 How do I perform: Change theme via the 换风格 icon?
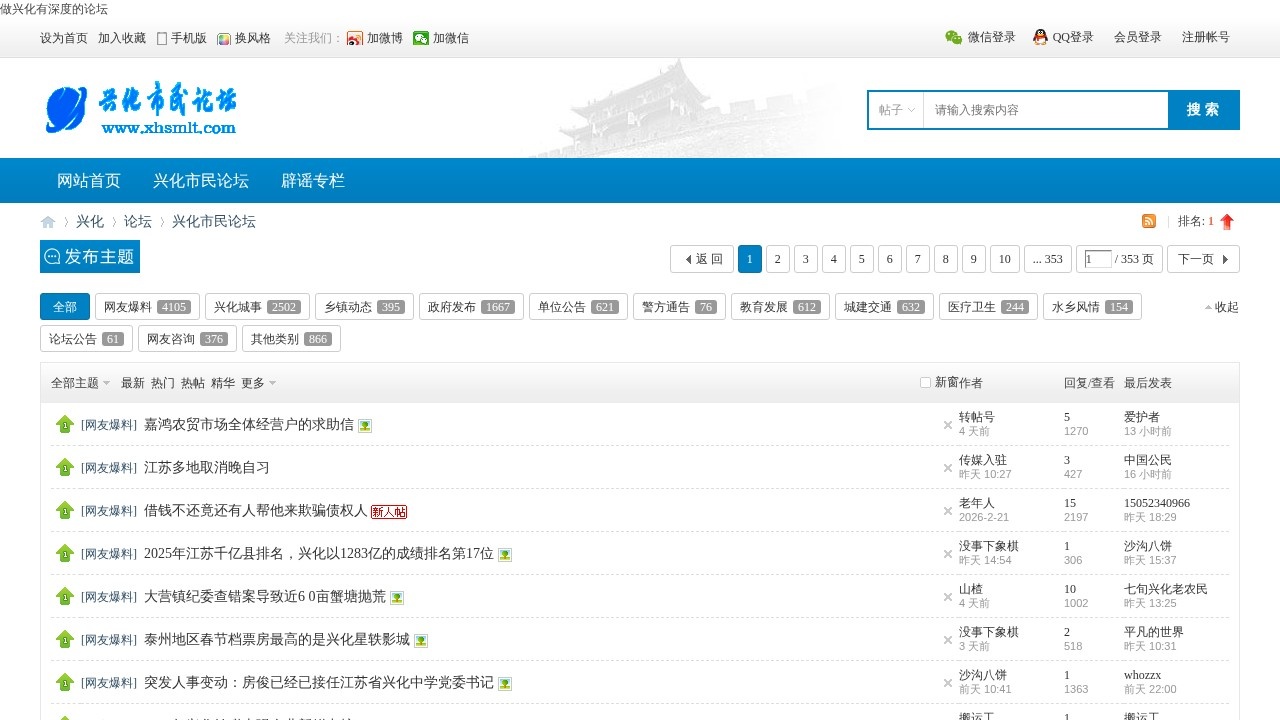click(x=226, y=38)
